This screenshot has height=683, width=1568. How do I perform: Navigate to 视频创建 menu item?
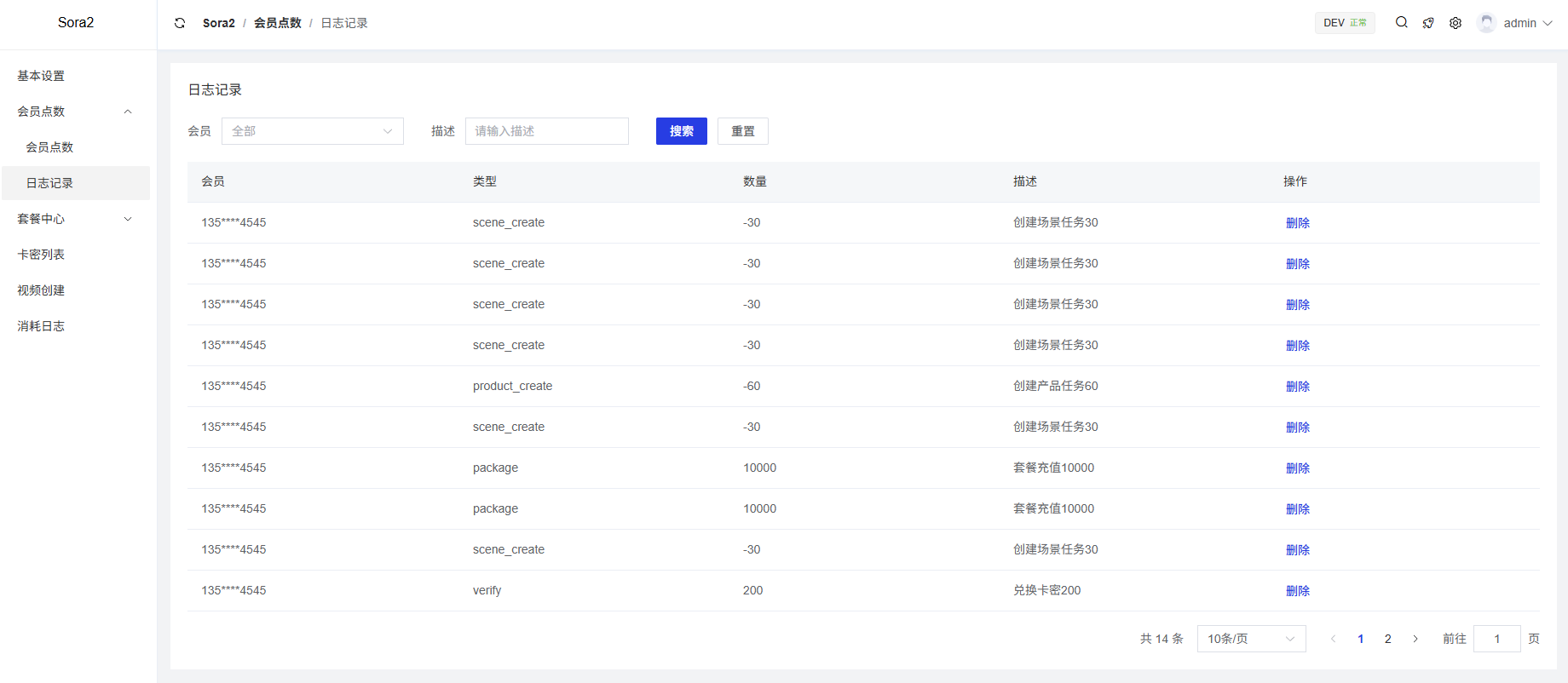point(41,290)
